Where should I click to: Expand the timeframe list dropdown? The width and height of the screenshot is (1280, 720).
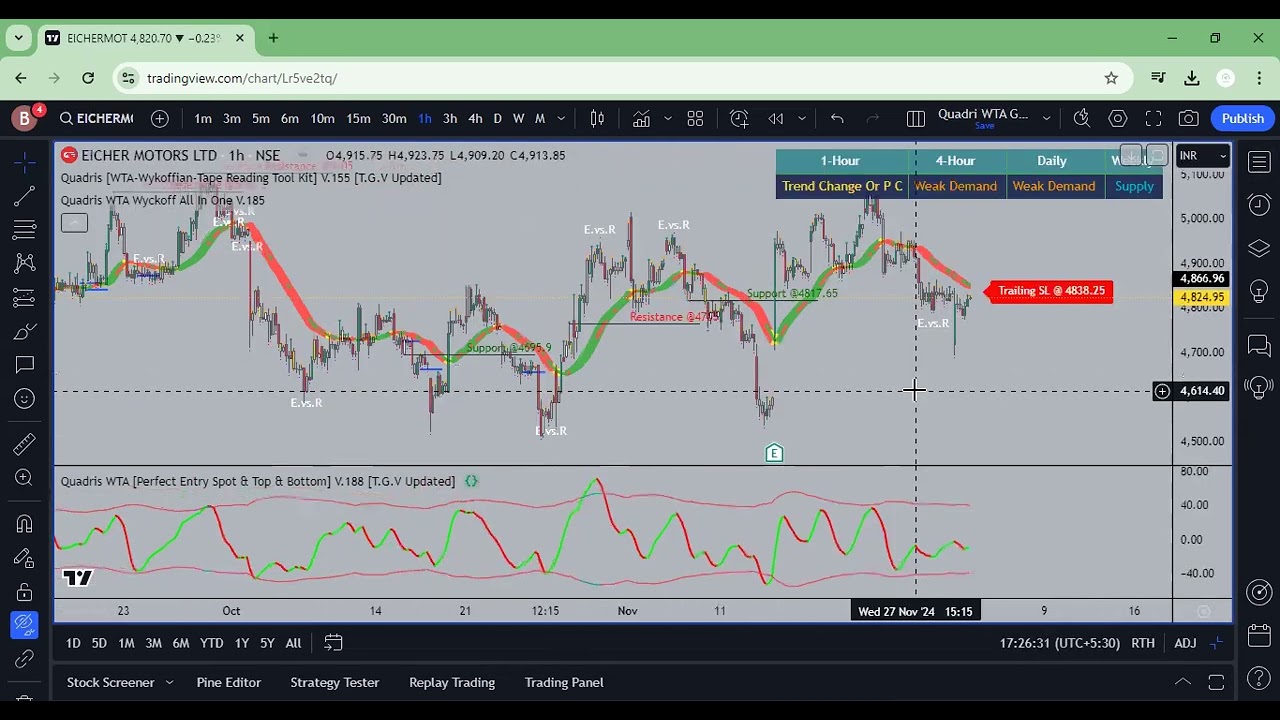coord(561,118)
